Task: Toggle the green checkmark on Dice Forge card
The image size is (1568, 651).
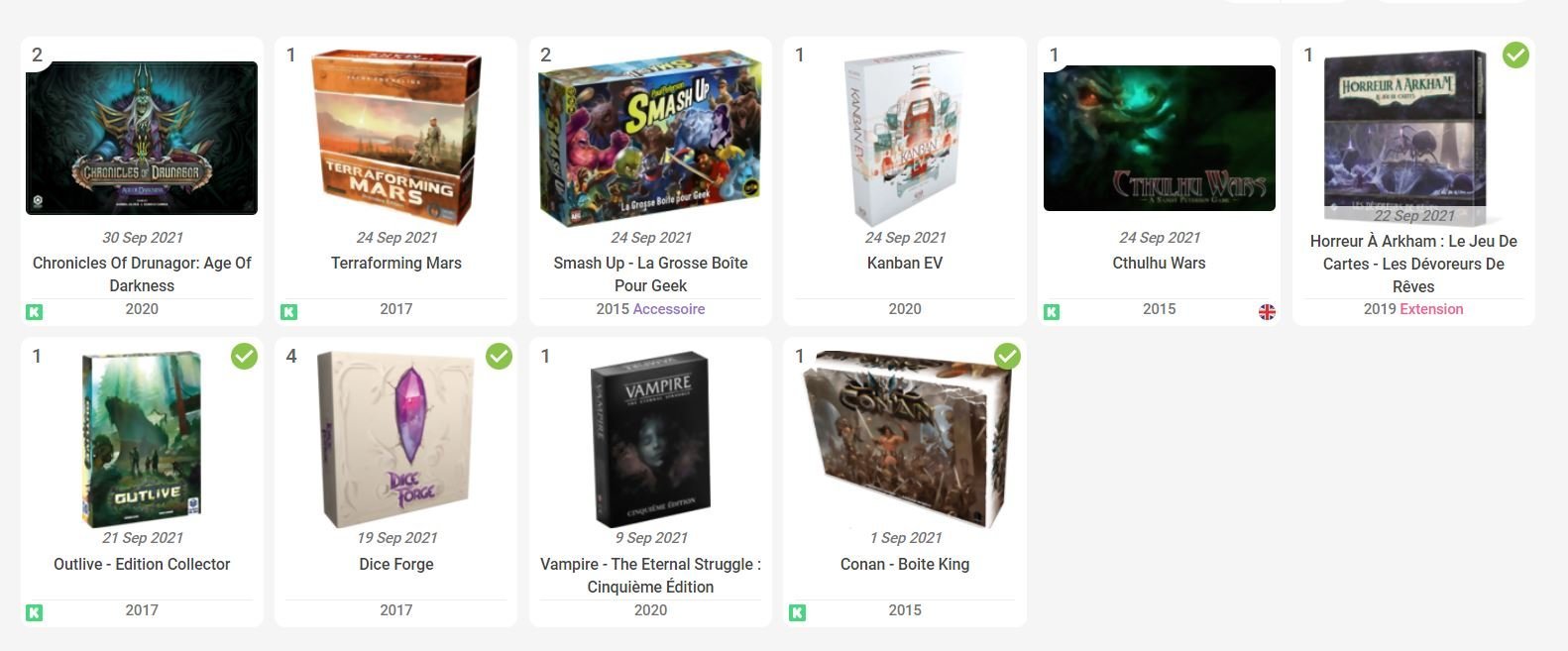Action: pyautogui.click(x=499, y=356)
